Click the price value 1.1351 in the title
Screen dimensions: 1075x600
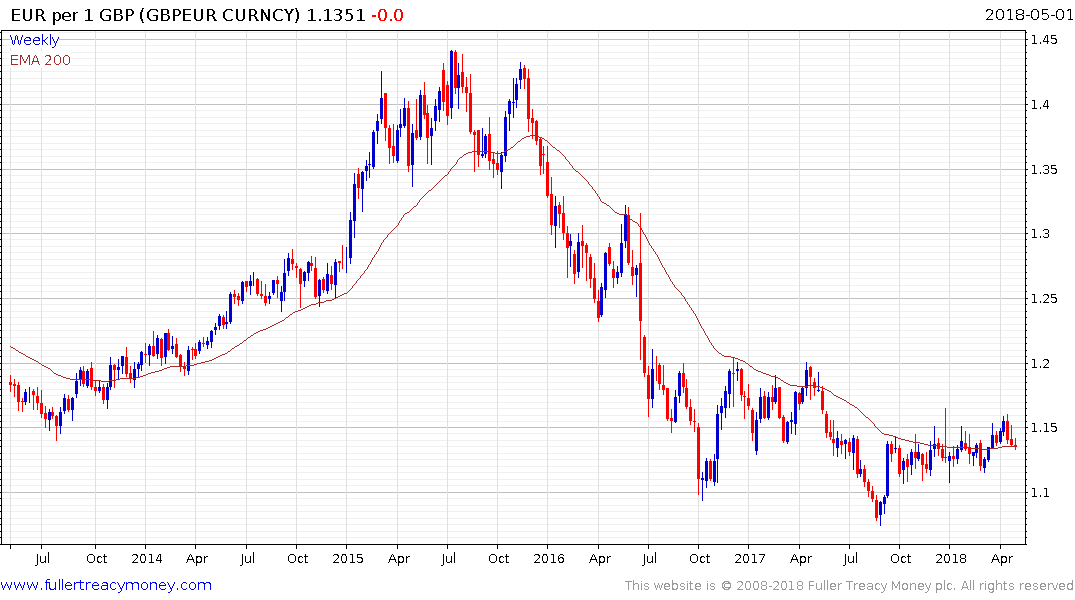pyautogui.click(x=336, y=15)
